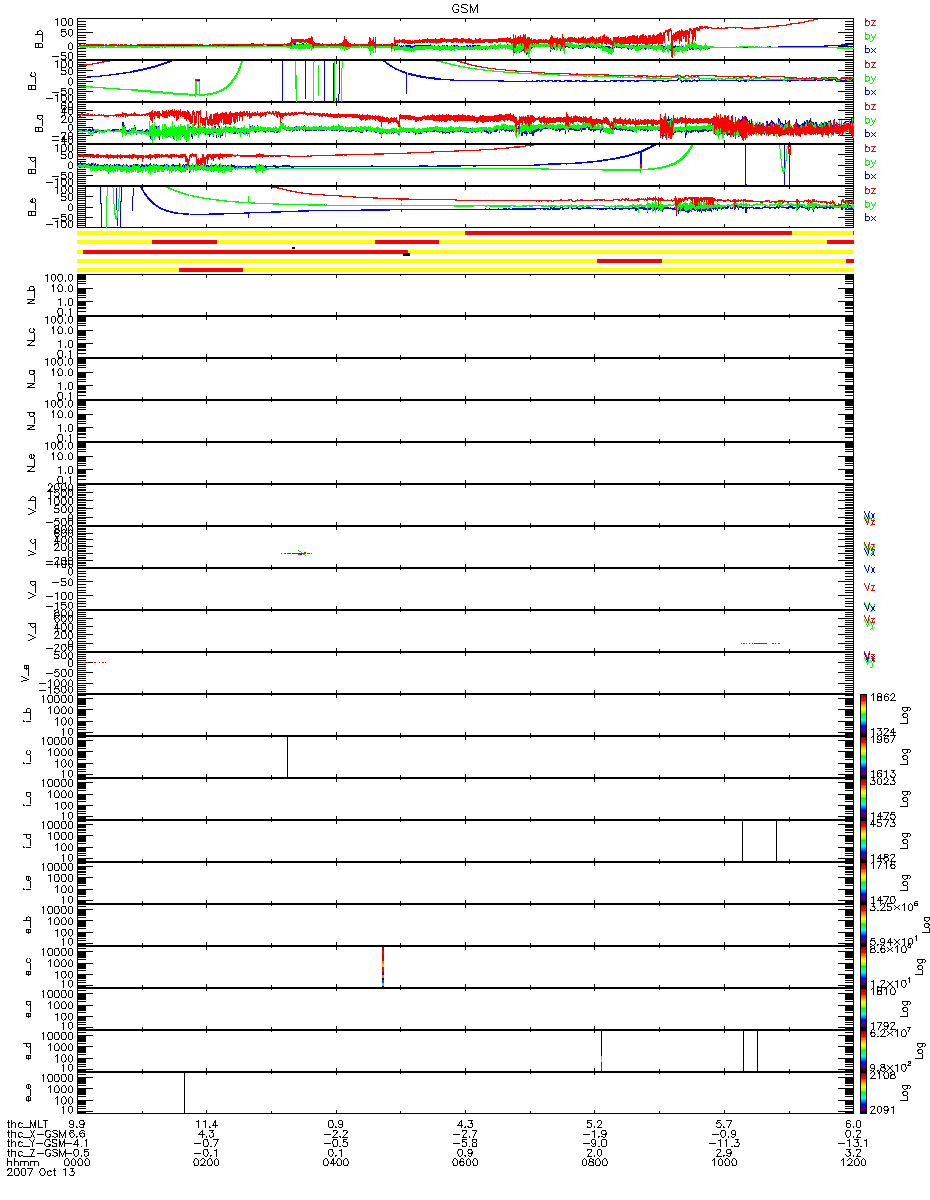Click the 0600 time tick label
Image resolution: width=930 pixels, height=1200 pixels.
coord(465,1163)
